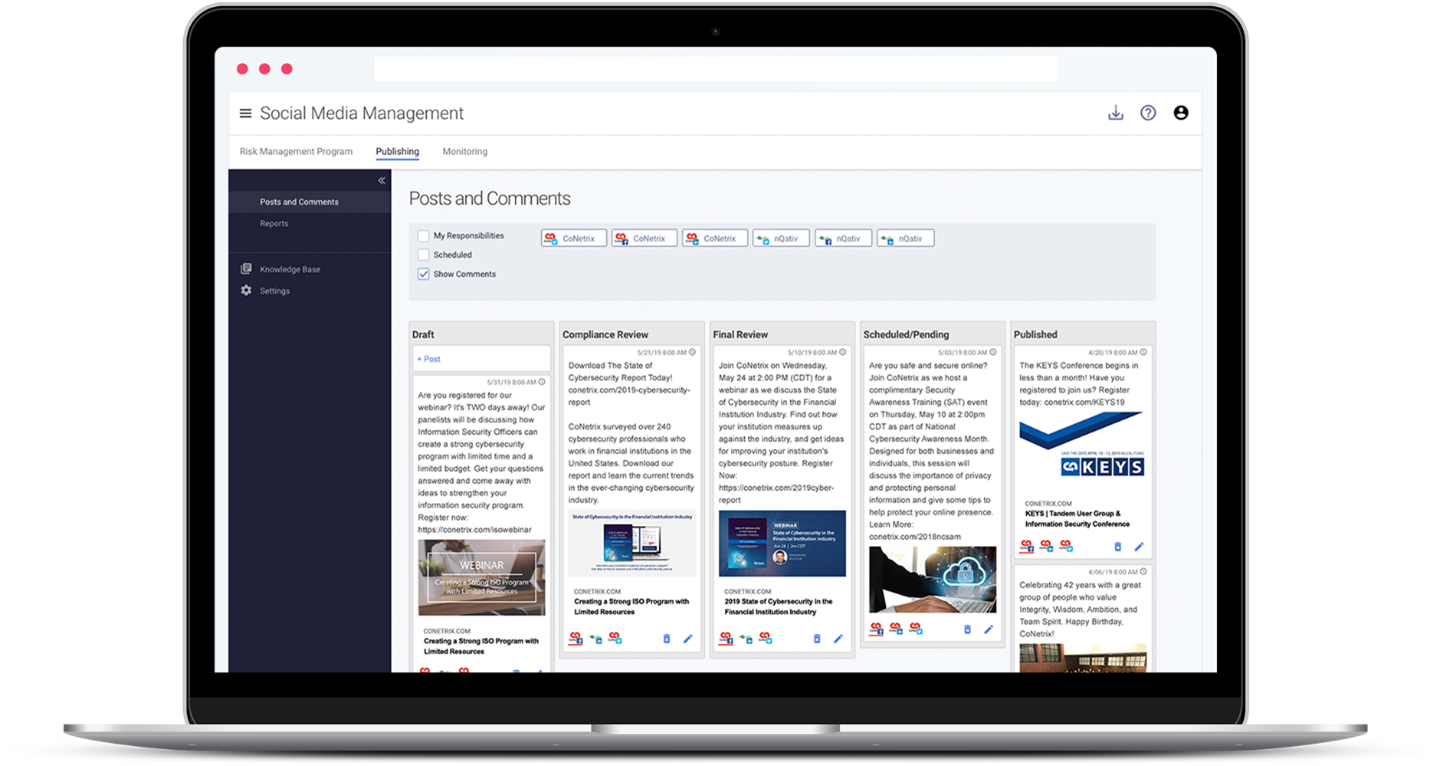
Task: Enable the My Responsibilities checkbox
Action: click(x=423, y=236)
